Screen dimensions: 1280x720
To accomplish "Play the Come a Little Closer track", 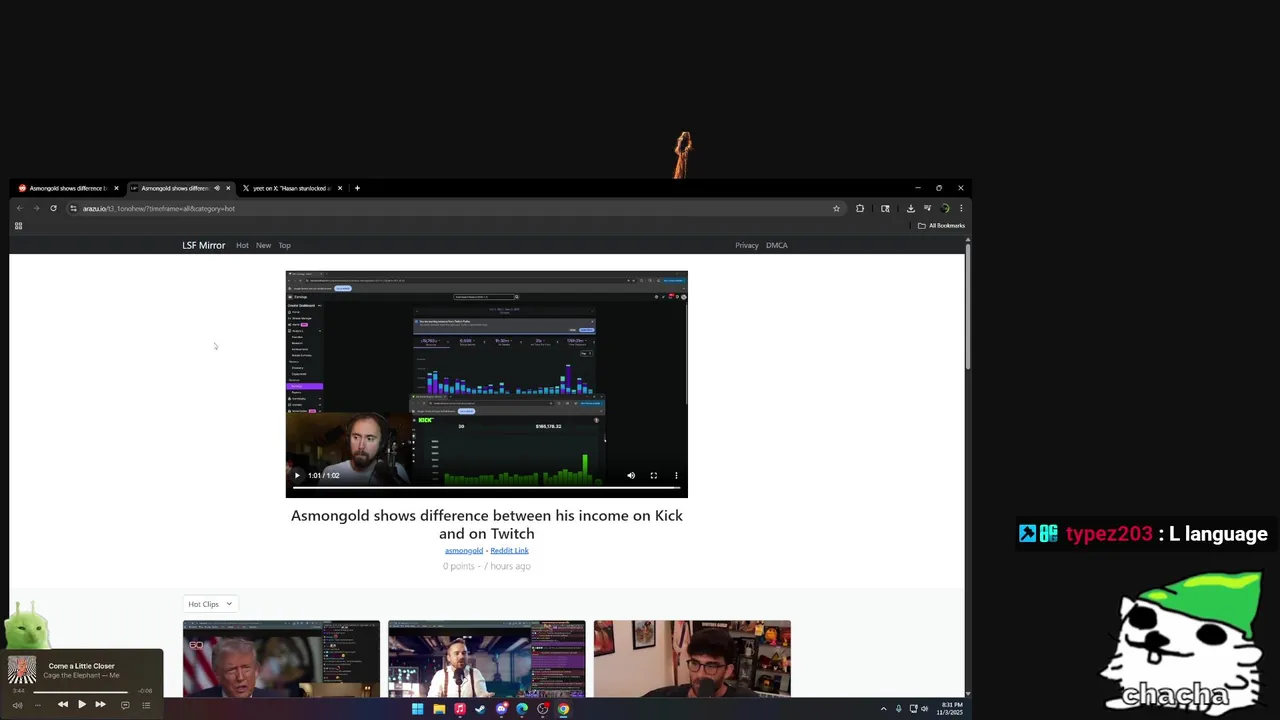I will pyautogui.click(x=81, y=705).
